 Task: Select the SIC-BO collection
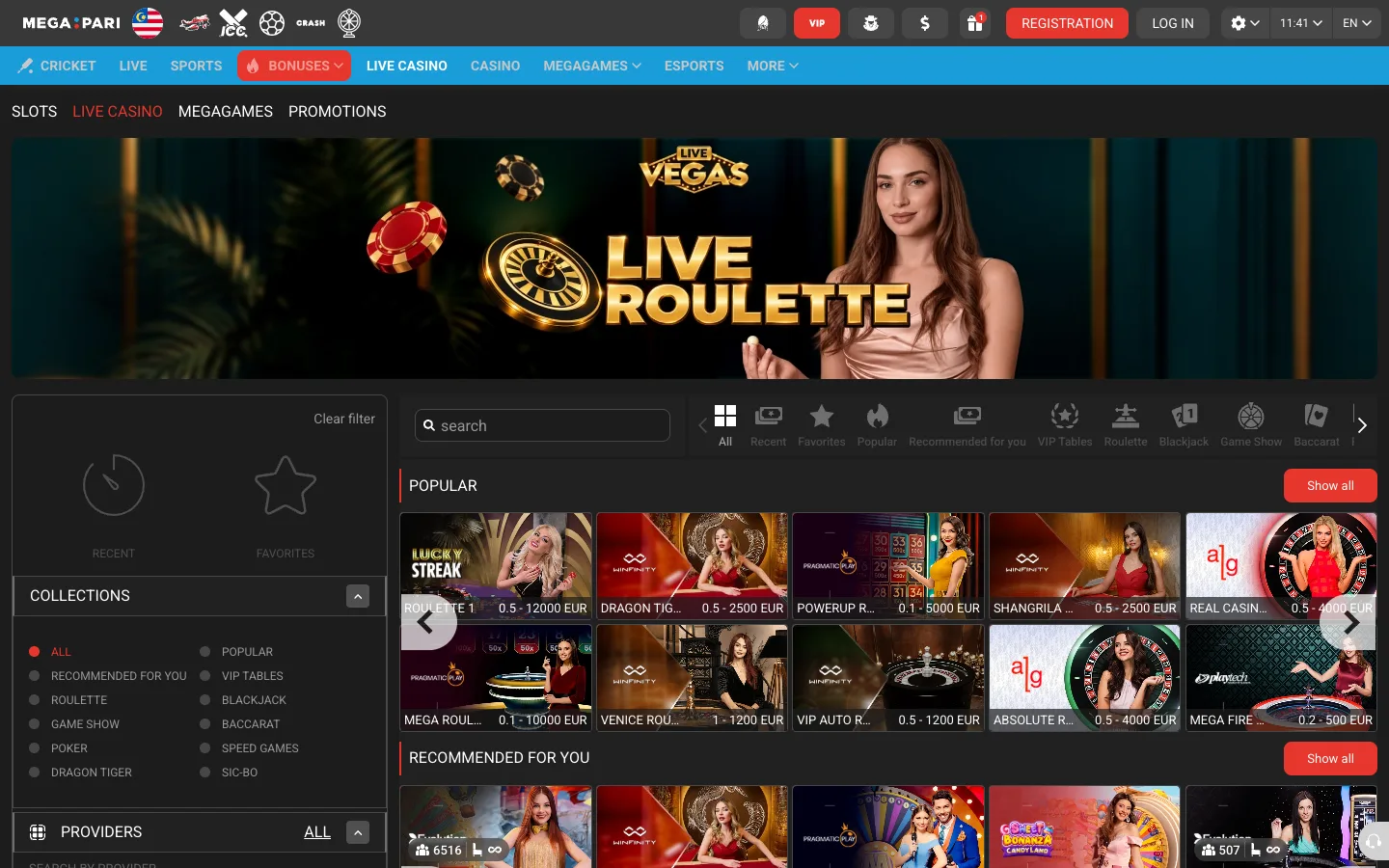[229, 773]
